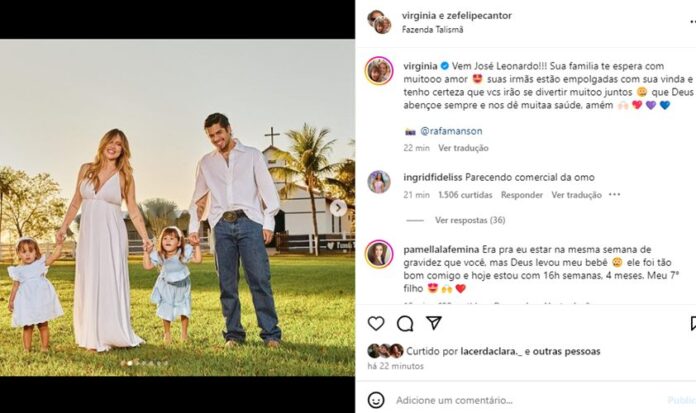The image size is (696, 413).
Task: Show translation of the caption
Action: (x=463, y=148)
